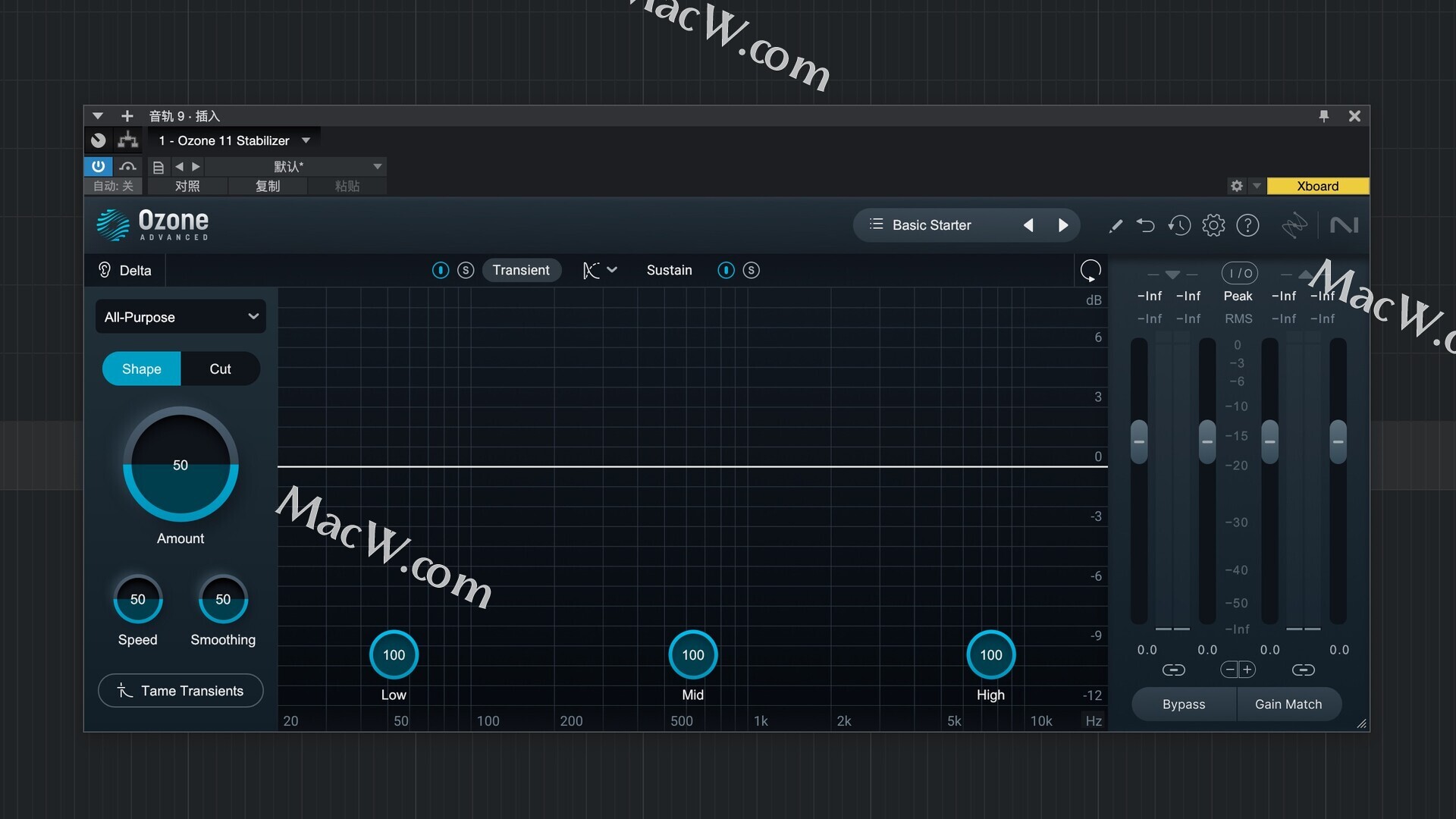
Task: Click the add insert plus icon
Action: (x=127, y=116)
